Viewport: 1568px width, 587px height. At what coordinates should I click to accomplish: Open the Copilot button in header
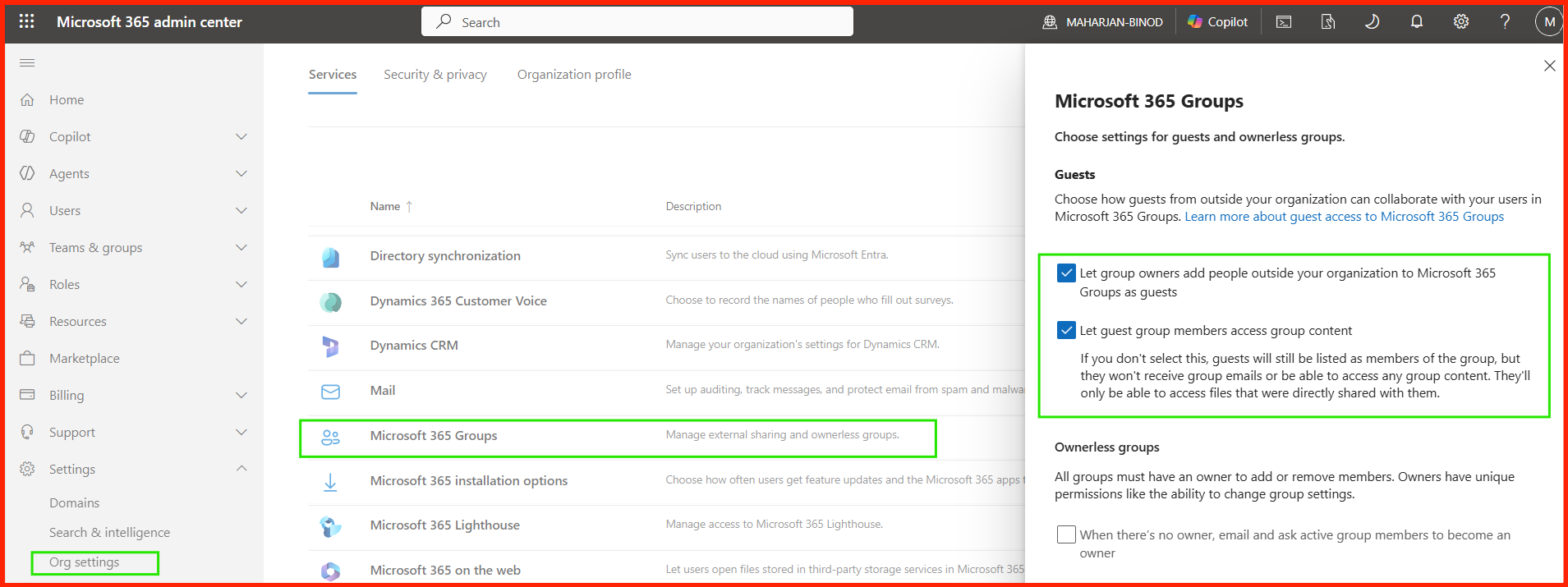click(1218, 22)
